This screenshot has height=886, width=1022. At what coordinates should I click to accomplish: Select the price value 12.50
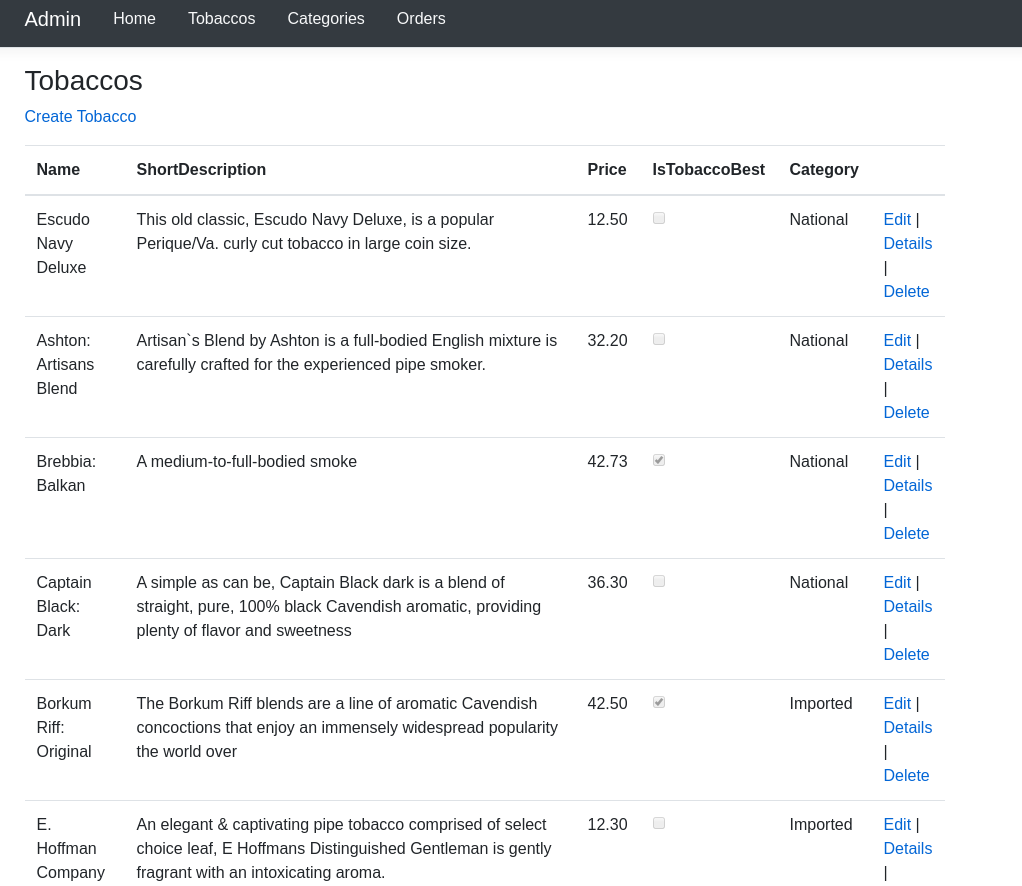tap(607, 219)
